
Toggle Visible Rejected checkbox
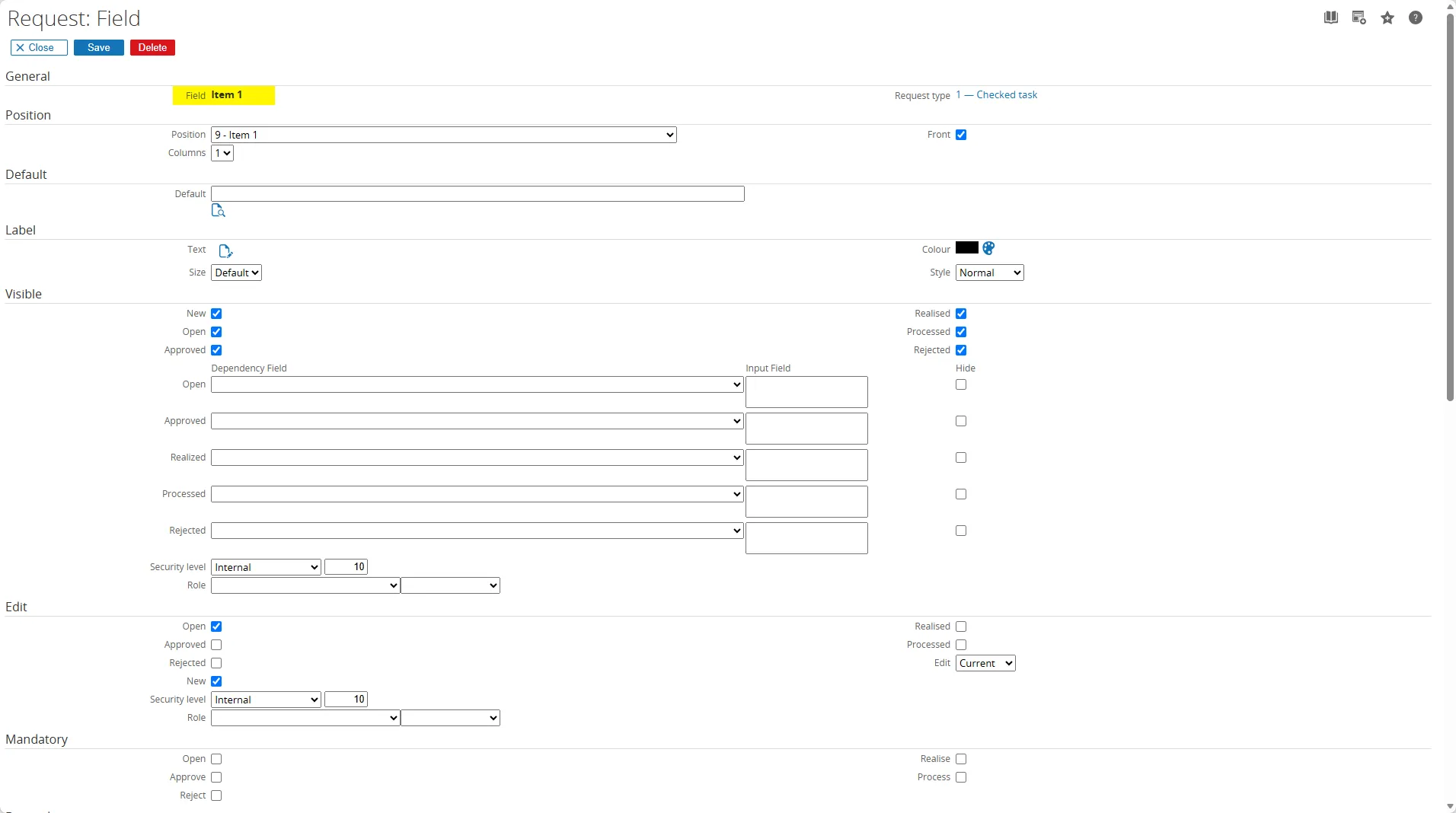click(961, 350)
